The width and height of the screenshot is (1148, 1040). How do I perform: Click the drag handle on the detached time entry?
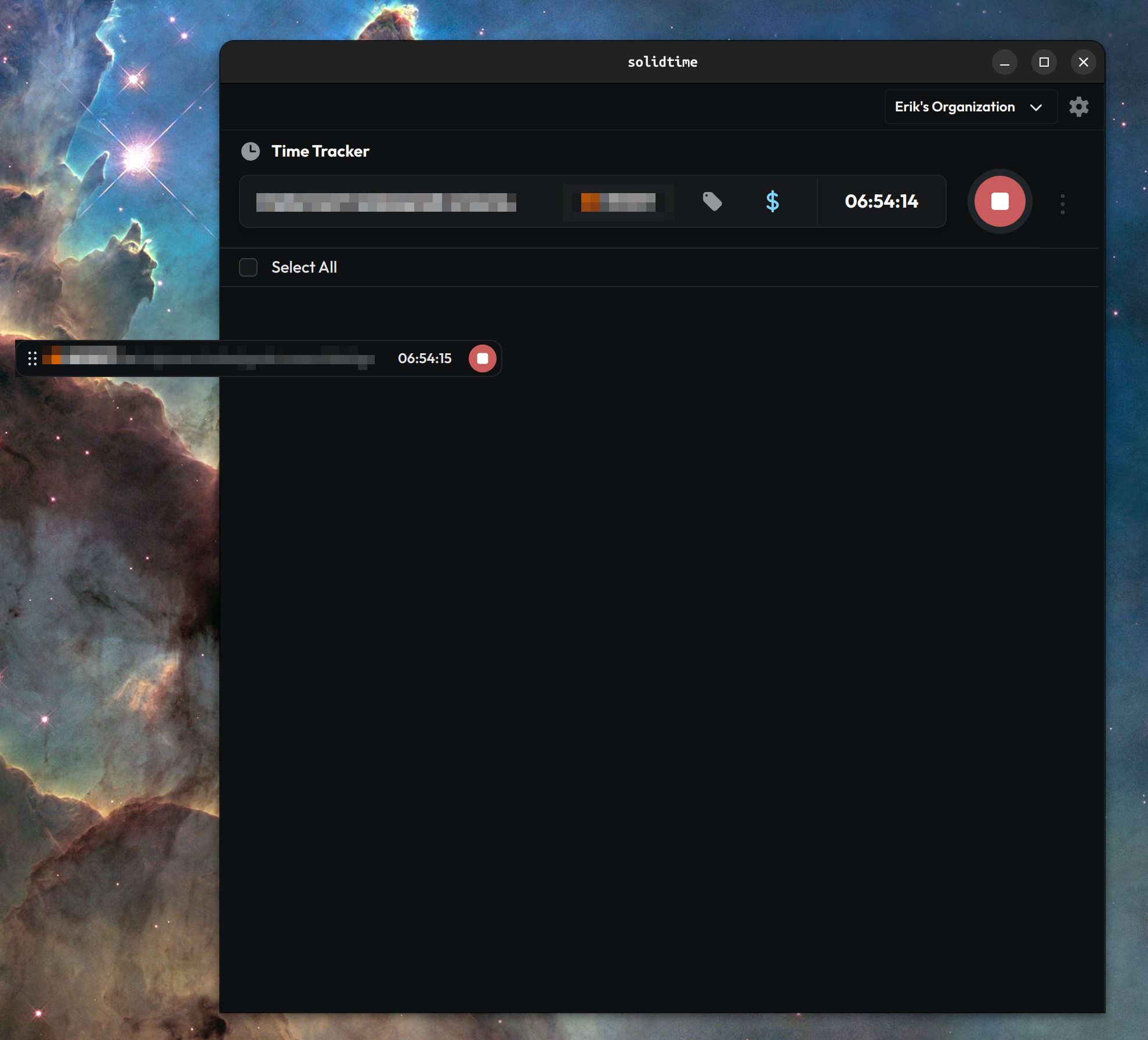tap(33, 358)
